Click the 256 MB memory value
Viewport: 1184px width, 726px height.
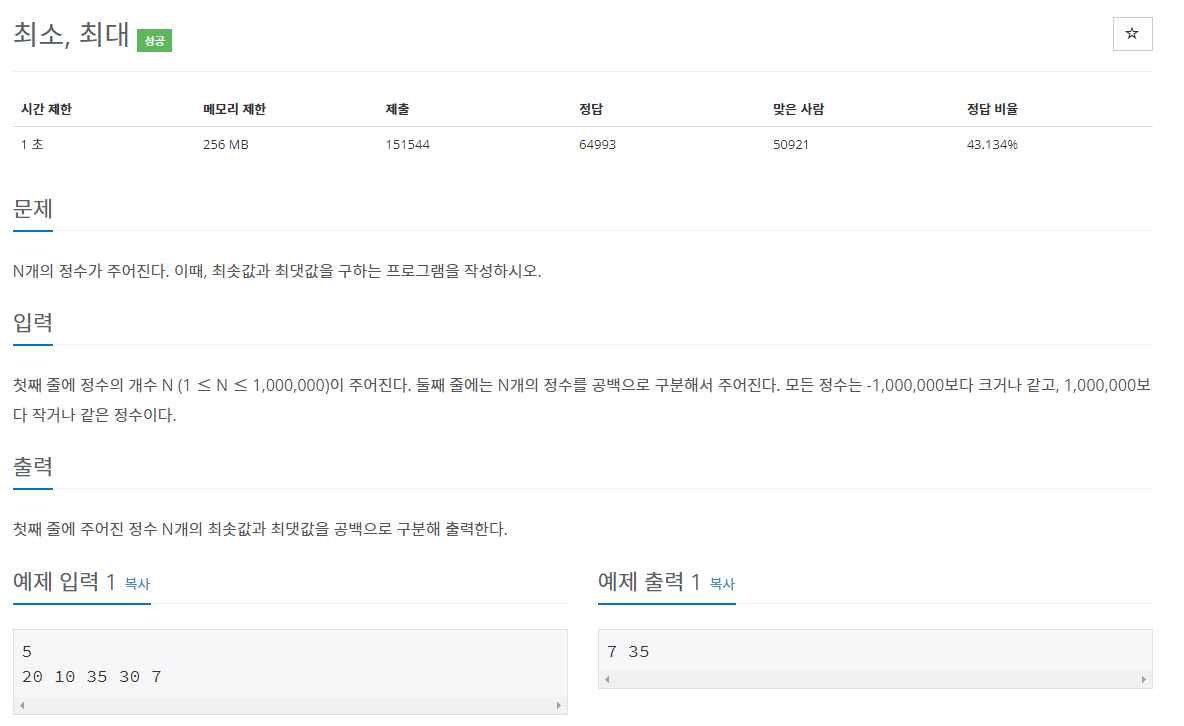pyautogui.click(x=226, y=144)
